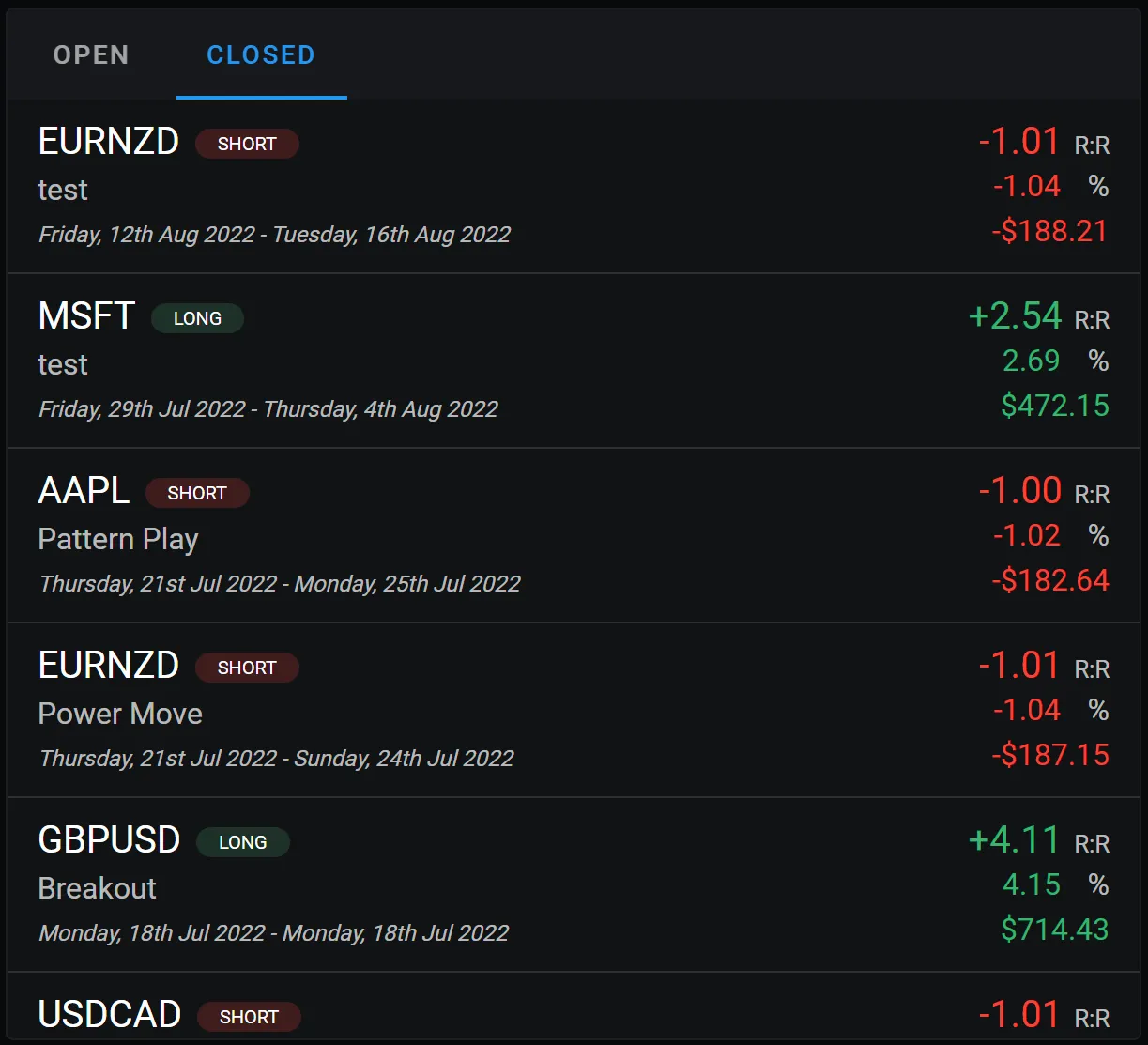The image size is (1148, 1045).
Task: Click date range Friday, 12th Aug 2022
Action: tap(274, 235)
